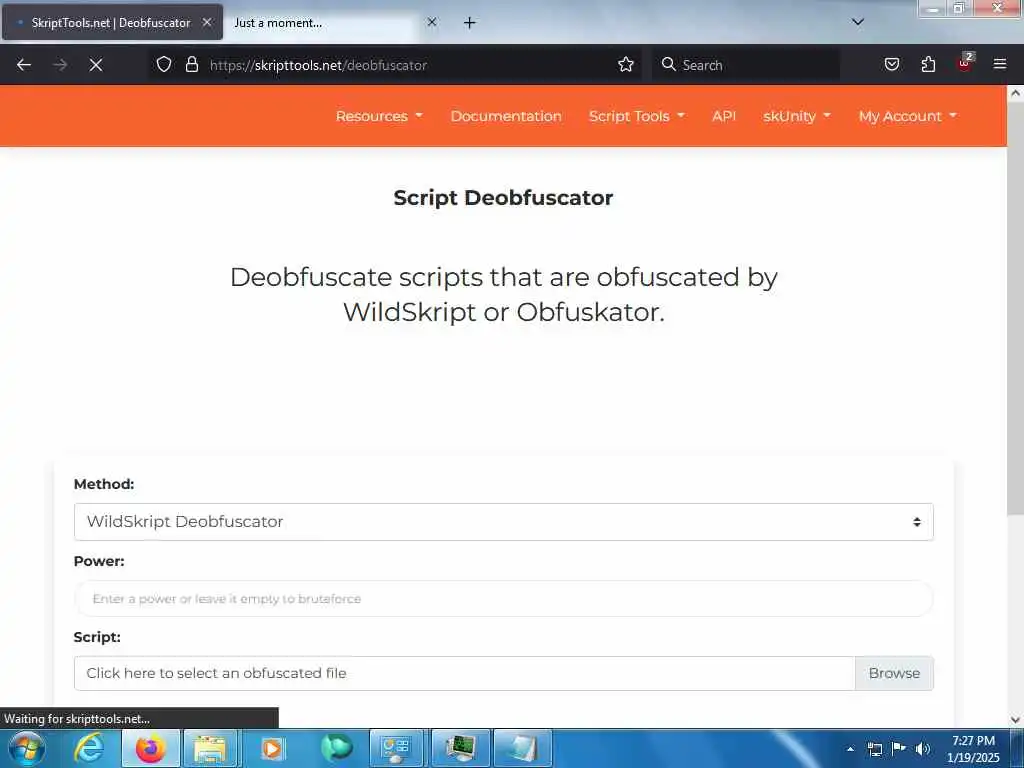Click the volume speaker tray icon
The height and width of the screenshot is (768, 1024).
coord(922,749)
